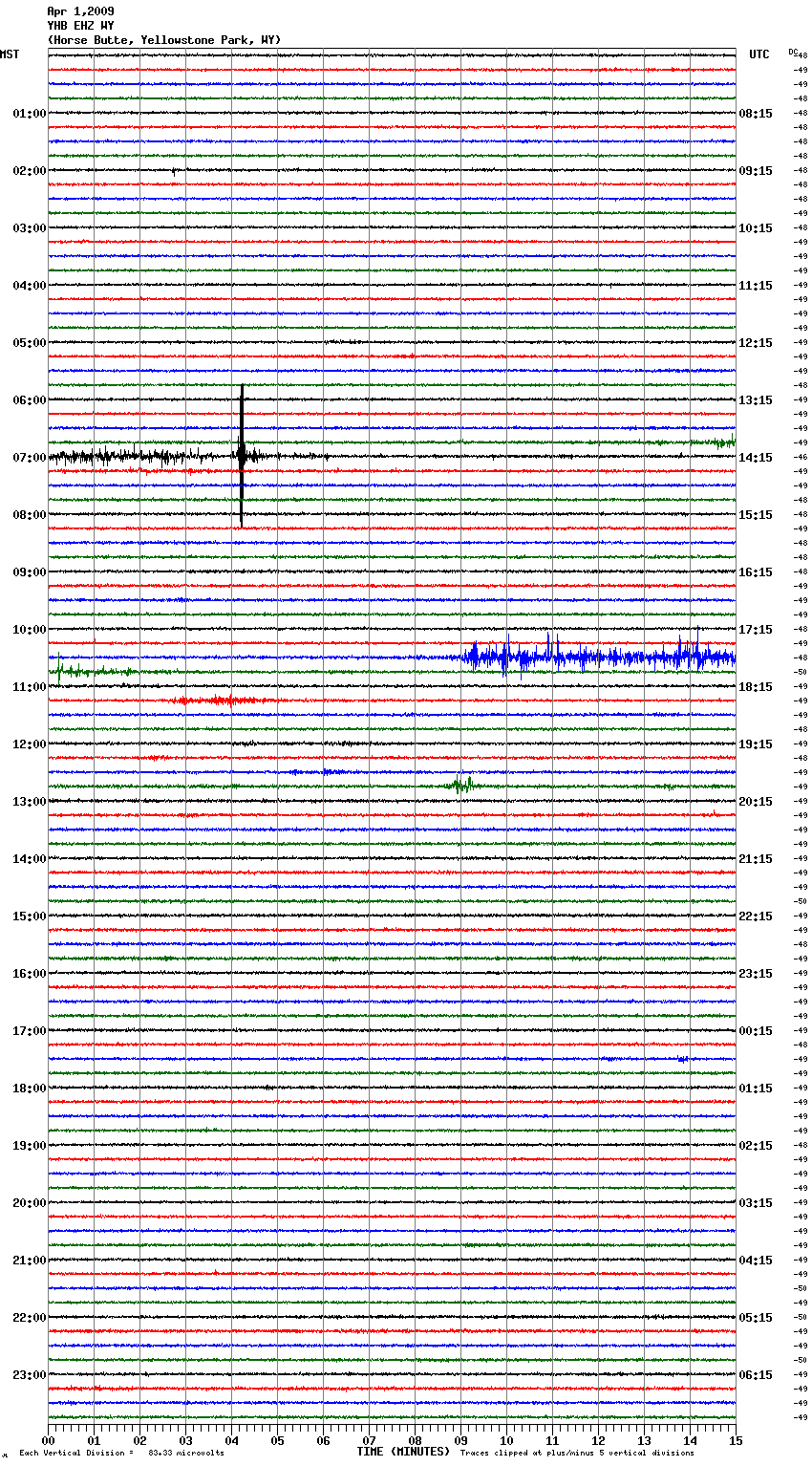Click the 22:00 MST time label
Image resolution: width=812 pixels, height=1466 pixels.
click(x=30, y=1318)
